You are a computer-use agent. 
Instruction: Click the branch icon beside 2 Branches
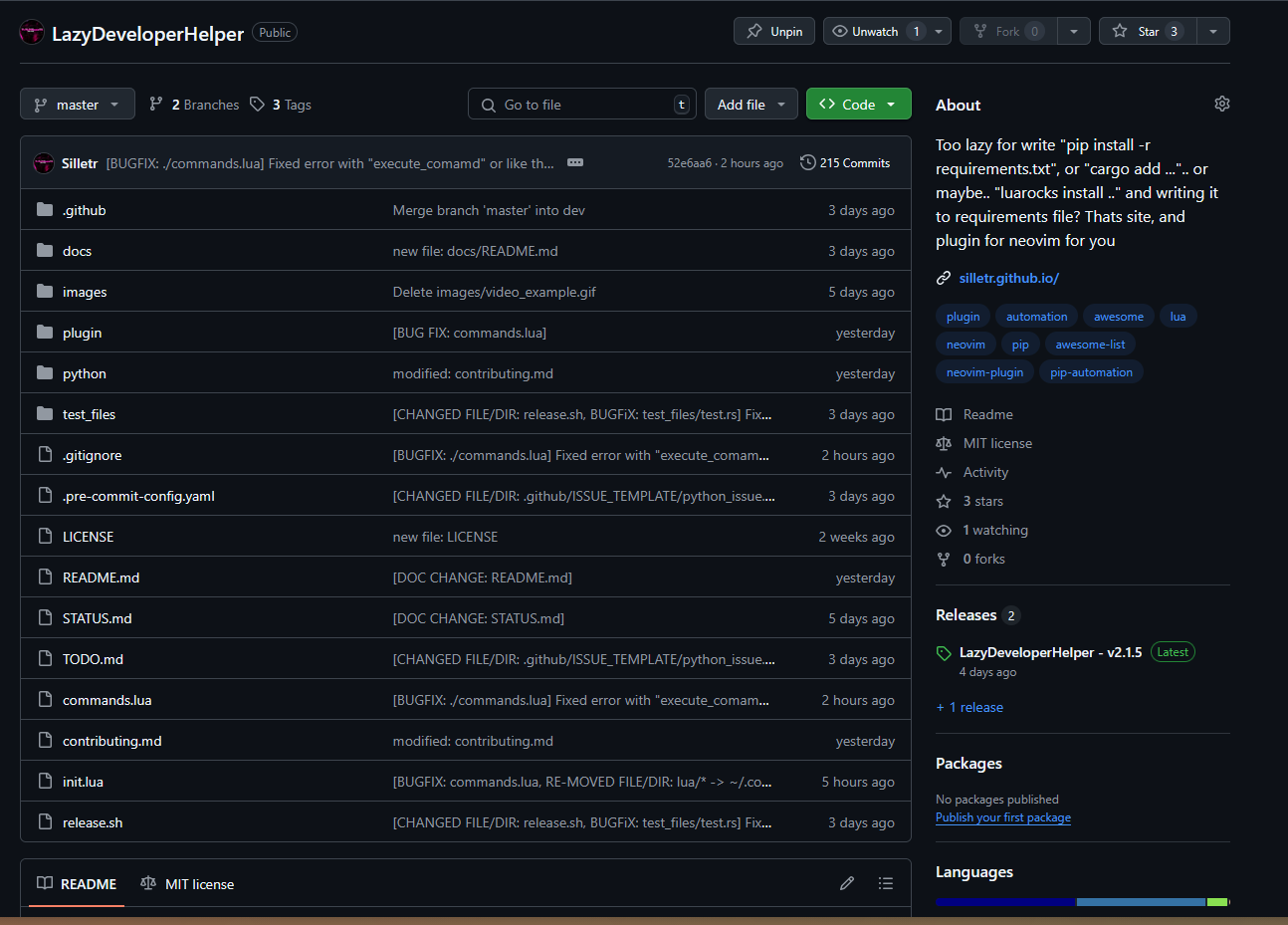[156, 104]
